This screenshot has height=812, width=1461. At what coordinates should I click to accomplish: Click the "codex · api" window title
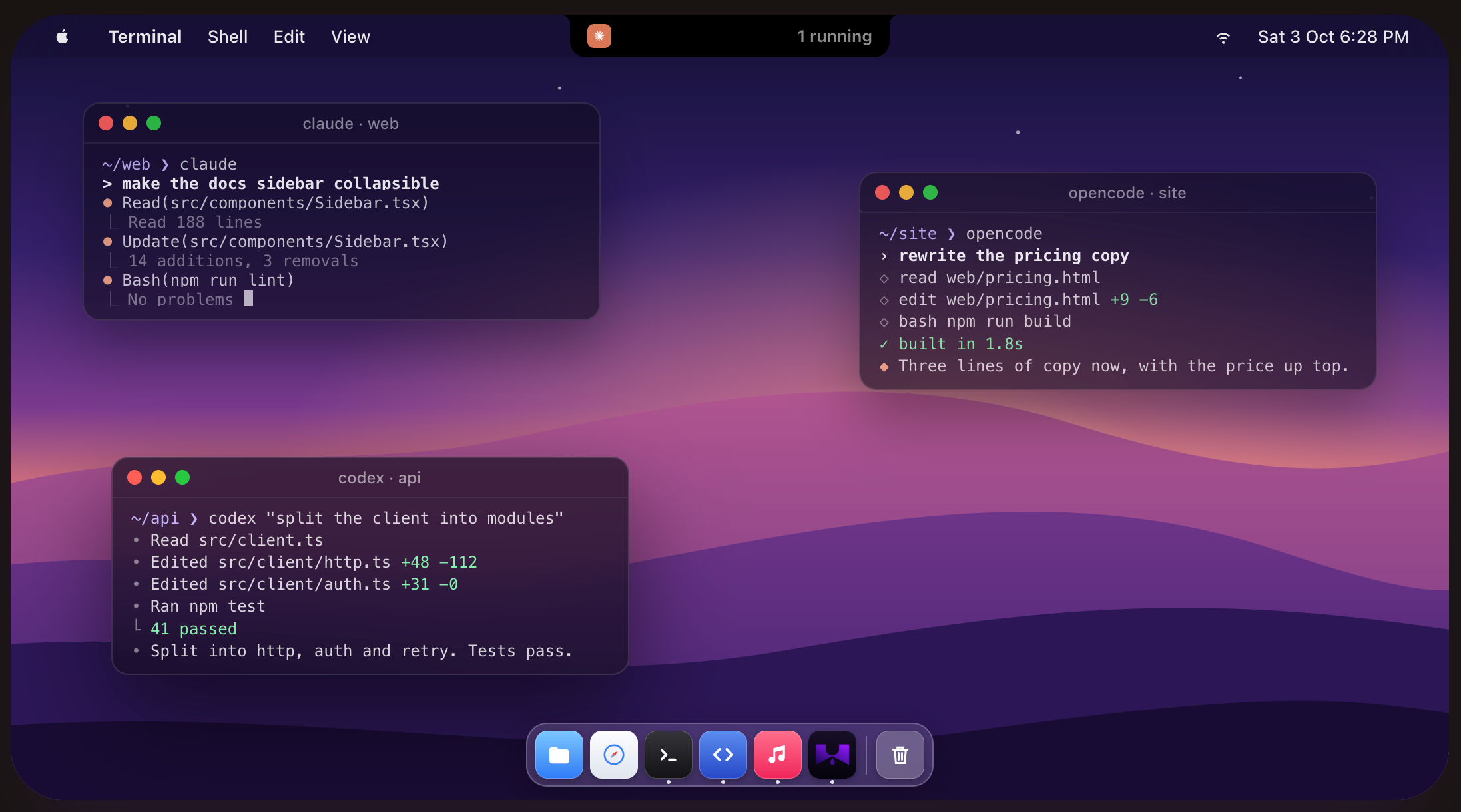tap(380, 478)
